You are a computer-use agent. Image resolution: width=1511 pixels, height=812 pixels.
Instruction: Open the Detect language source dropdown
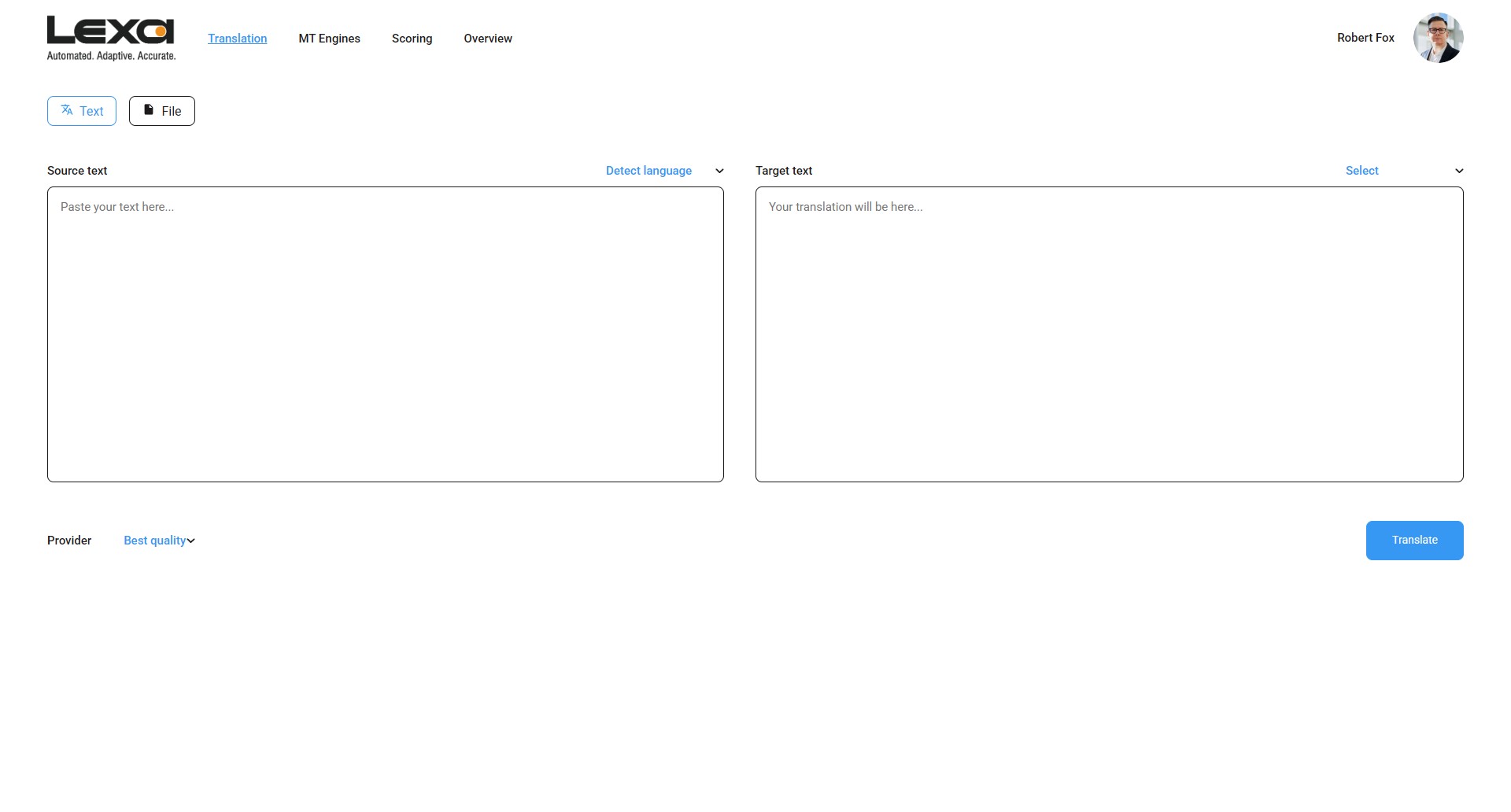(x=648, y=171)
